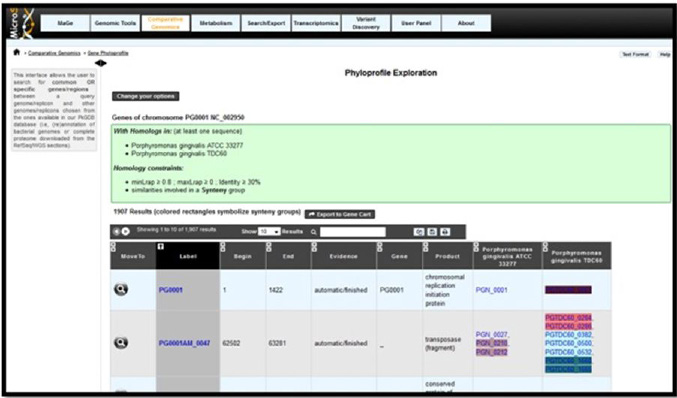
Task: Open PGN_0027 homolog link
Action: pos(492,335)
